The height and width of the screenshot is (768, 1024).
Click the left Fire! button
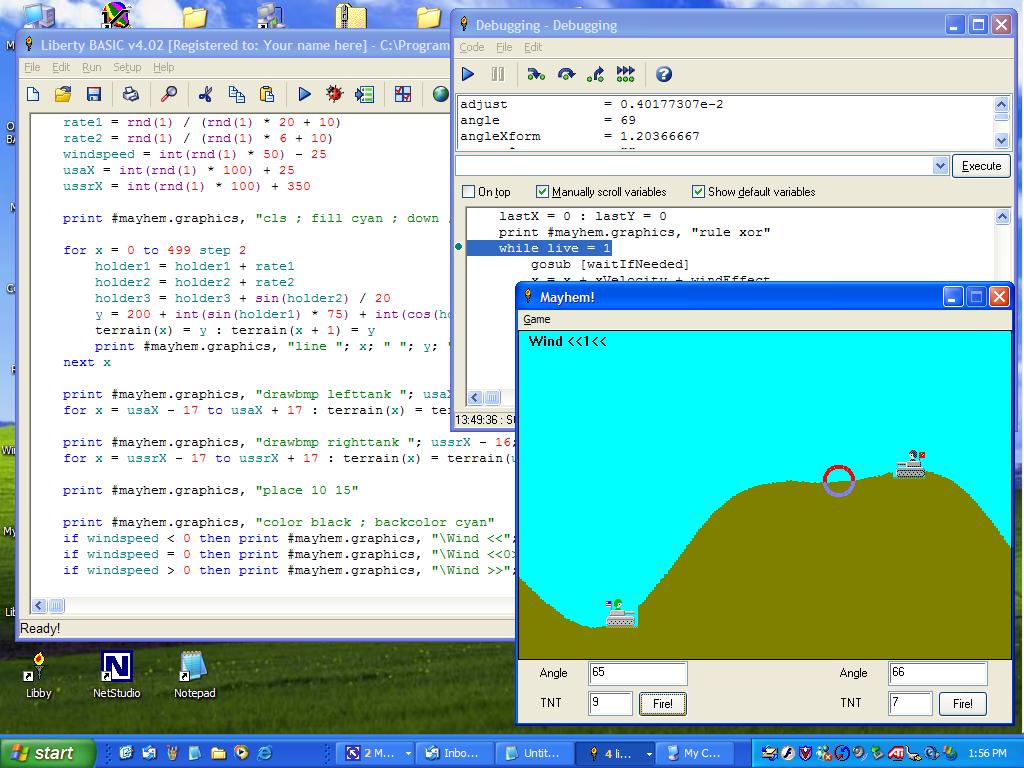(662, 703)
